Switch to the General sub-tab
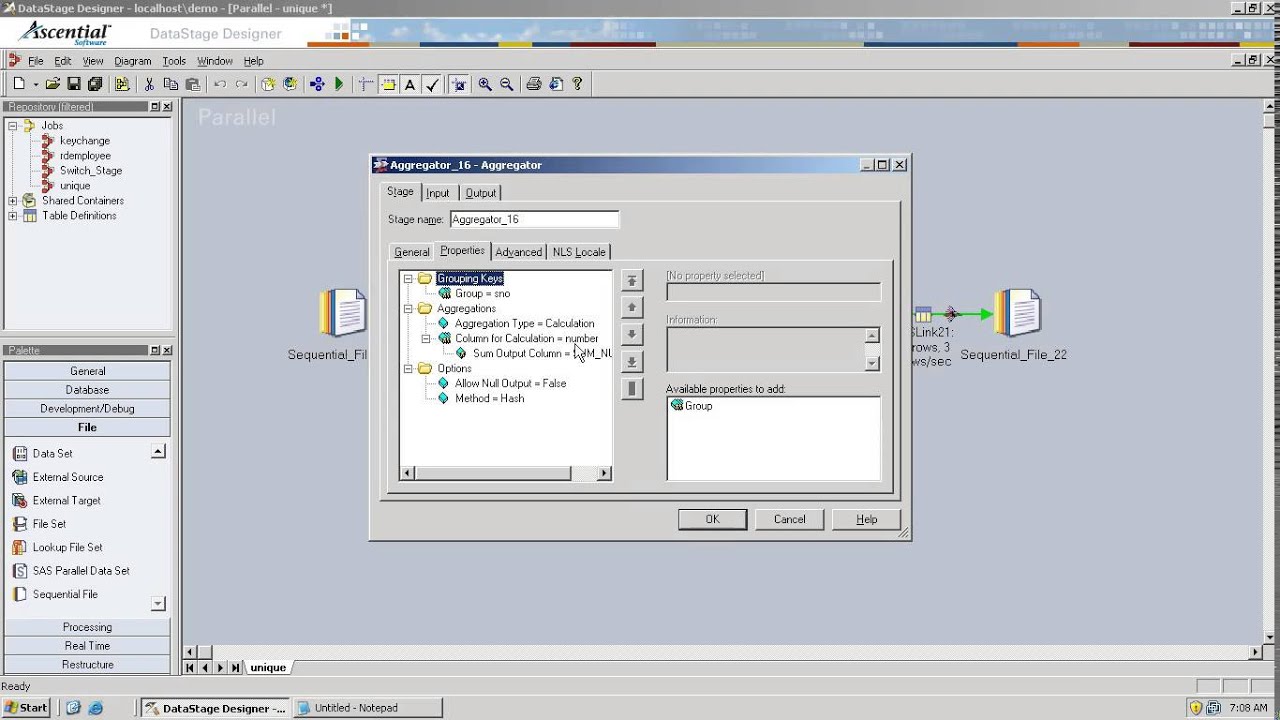Screen dimensions: 1280x720 point(411,252)
